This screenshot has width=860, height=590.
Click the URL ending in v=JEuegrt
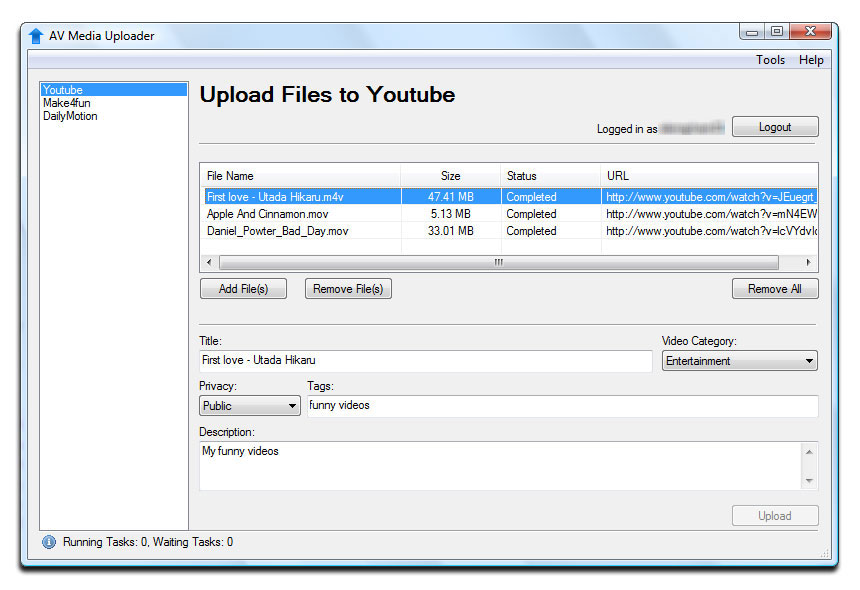point(711,197)
